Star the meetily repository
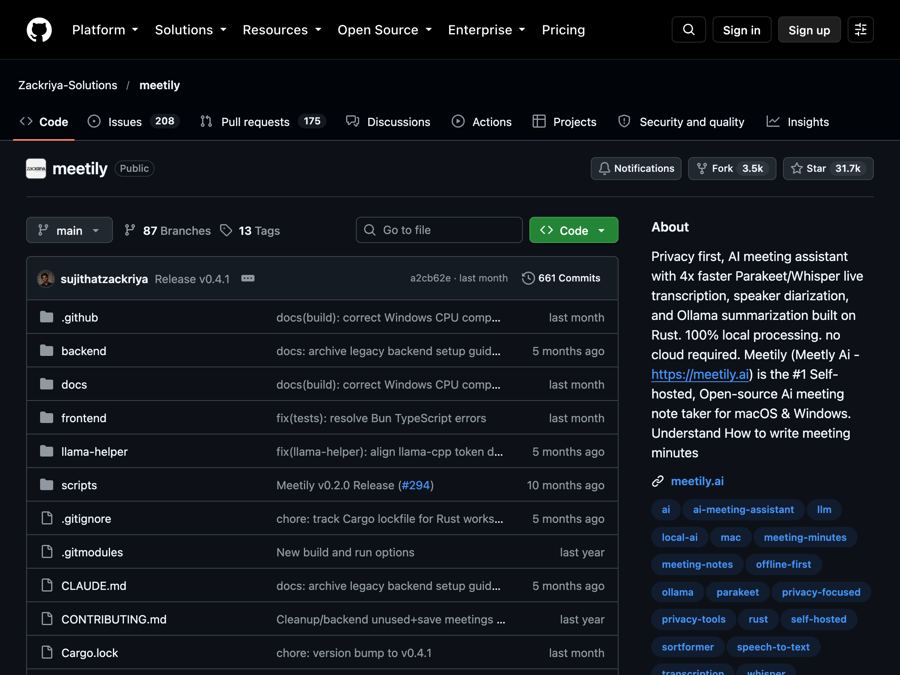The image size is (900, 675). (x=828, y=169)
